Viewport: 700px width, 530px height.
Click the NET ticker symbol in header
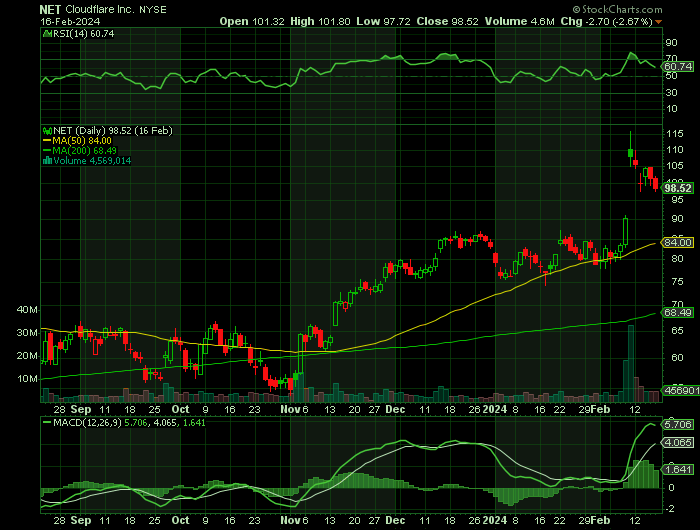point(50,9)
